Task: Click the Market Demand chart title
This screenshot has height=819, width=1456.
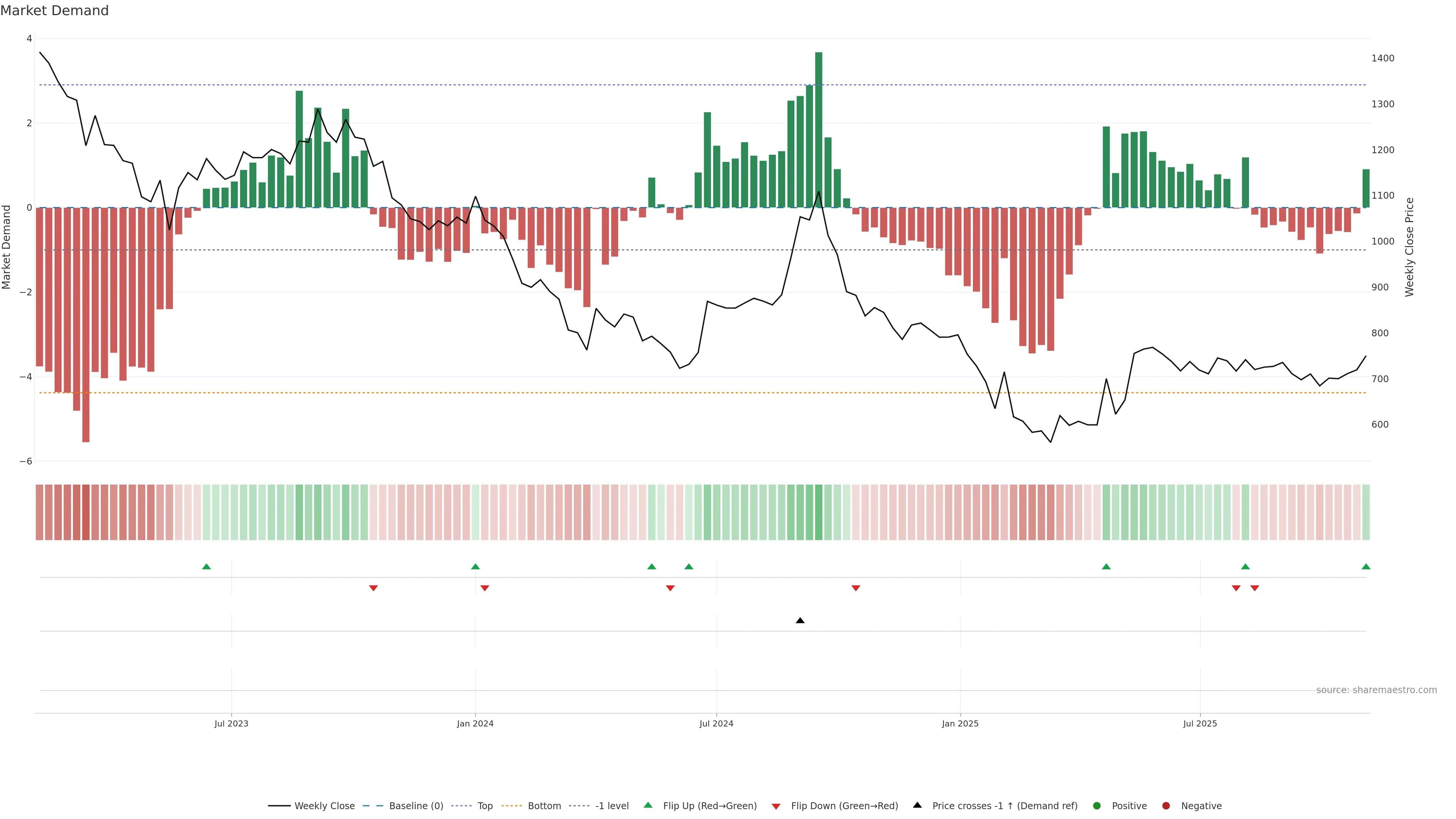Action: (x=54, y=11)
